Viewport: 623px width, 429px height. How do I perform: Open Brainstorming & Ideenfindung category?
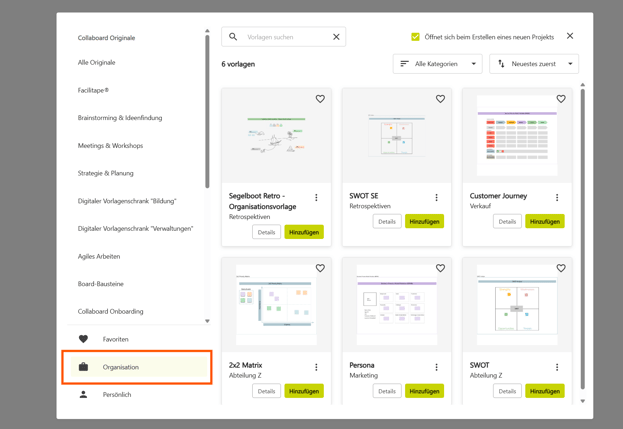pyautogui.click(x=120, y=118)
